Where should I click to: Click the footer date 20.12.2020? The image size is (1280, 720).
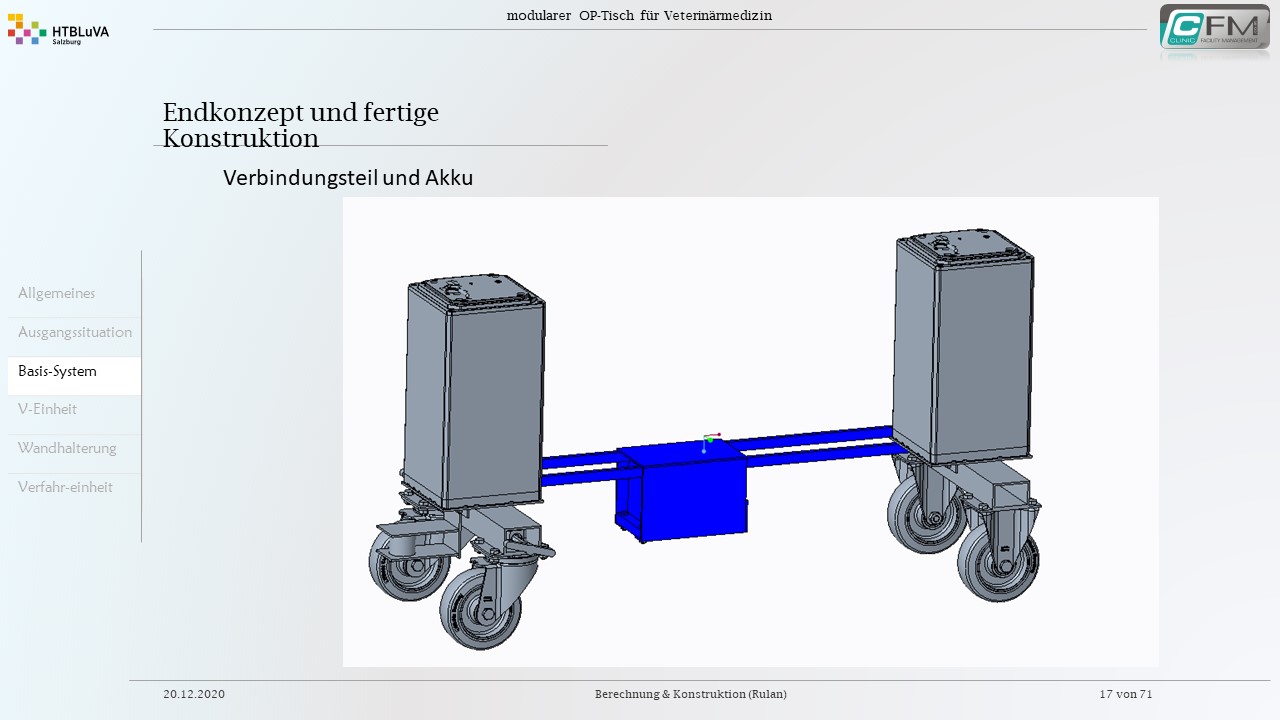click(x=194, y=694)
